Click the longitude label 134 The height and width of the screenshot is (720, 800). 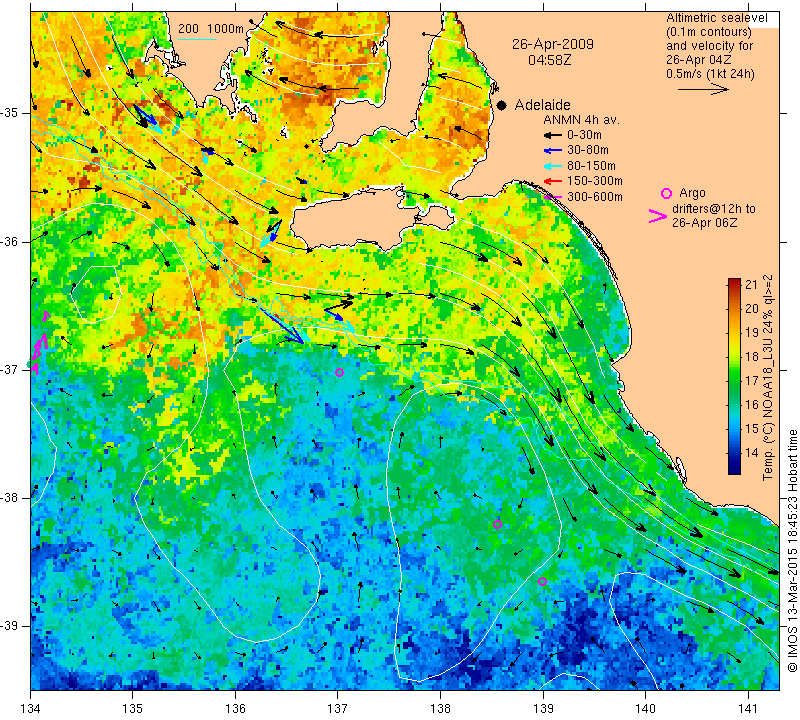pyautogui.click(x=31, y=708)
